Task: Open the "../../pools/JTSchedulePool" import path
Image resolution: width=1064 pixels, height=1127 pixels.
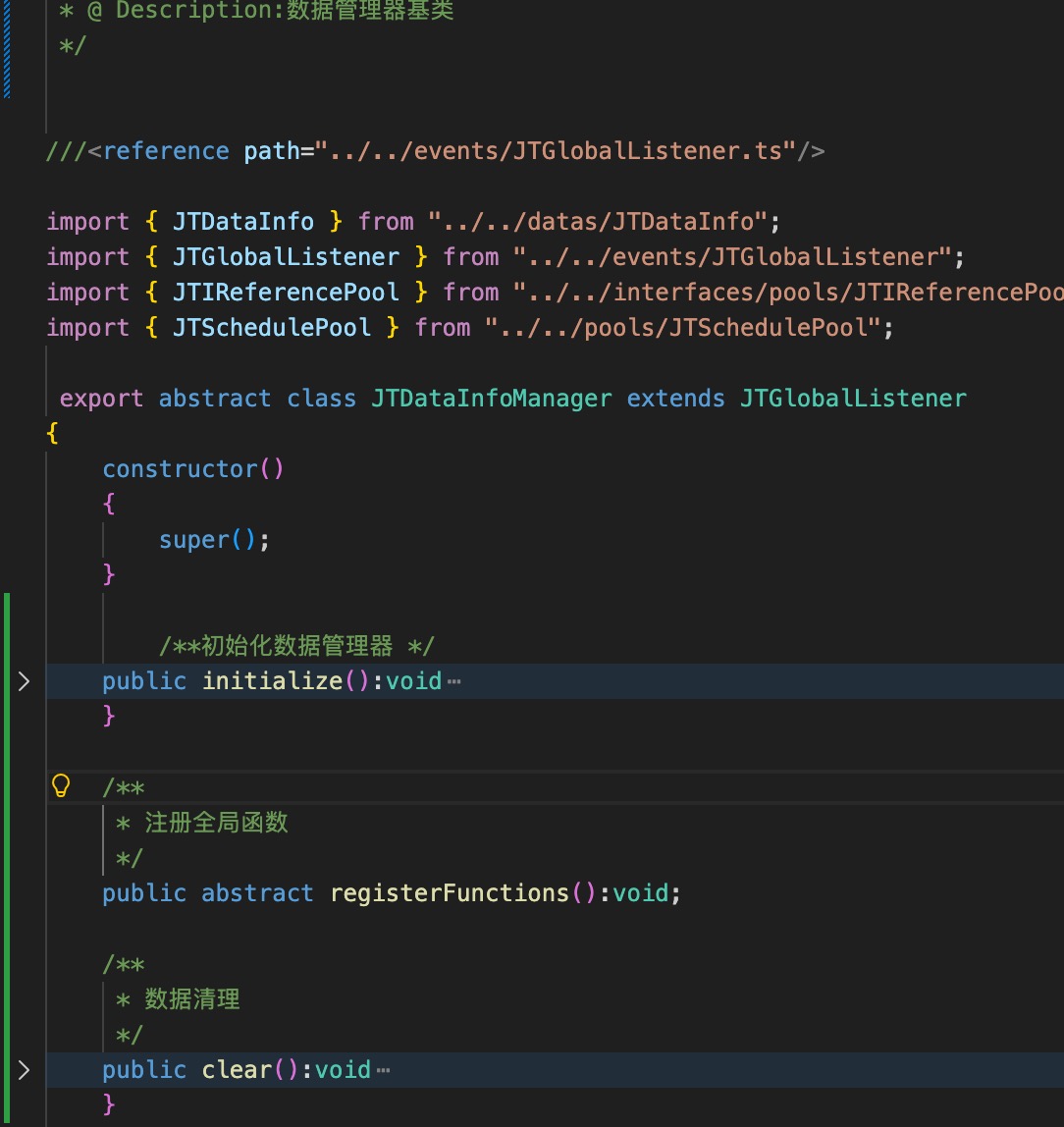Action: pyautogui.click(x=683, y=328)
